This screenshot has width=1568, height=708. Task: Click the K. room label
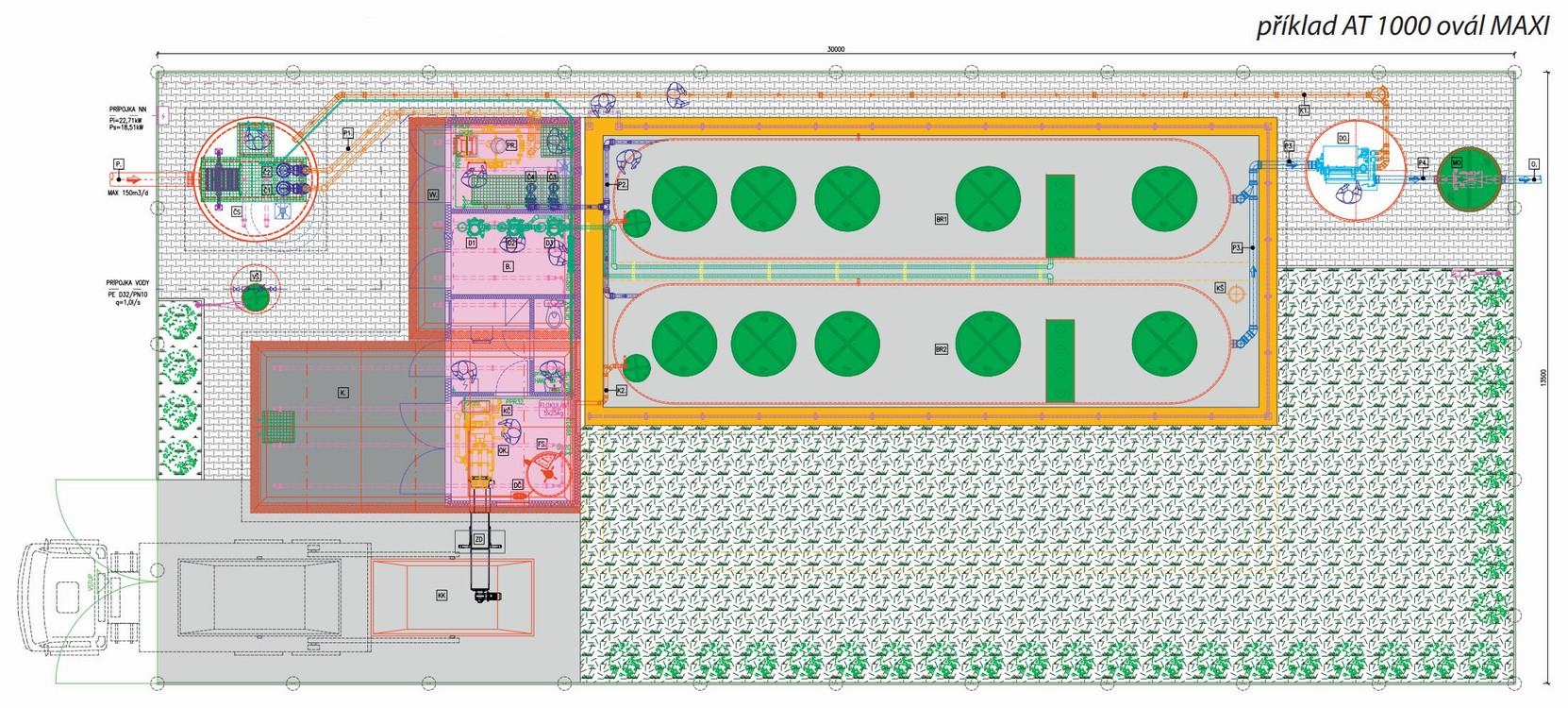click(x=342, y=392)
